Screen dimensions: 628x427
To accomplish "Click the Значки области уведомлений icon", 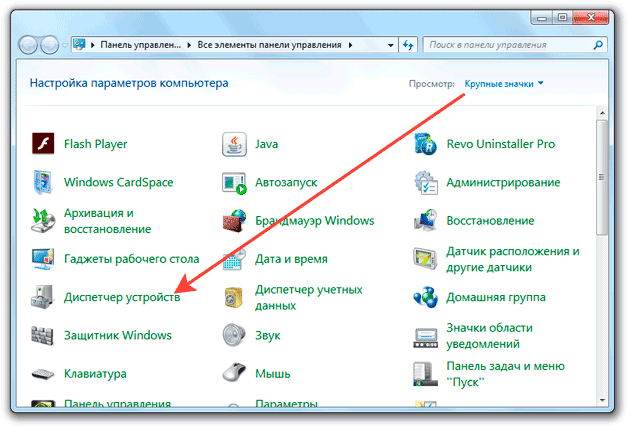I will 425,338.
